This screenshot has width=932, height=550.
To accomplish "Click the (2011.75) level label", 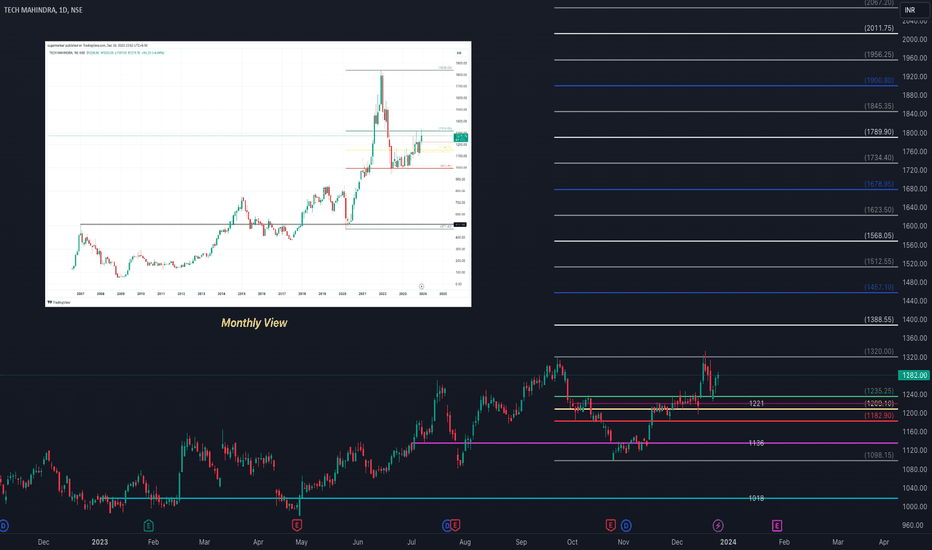I will tap(879, 28).
